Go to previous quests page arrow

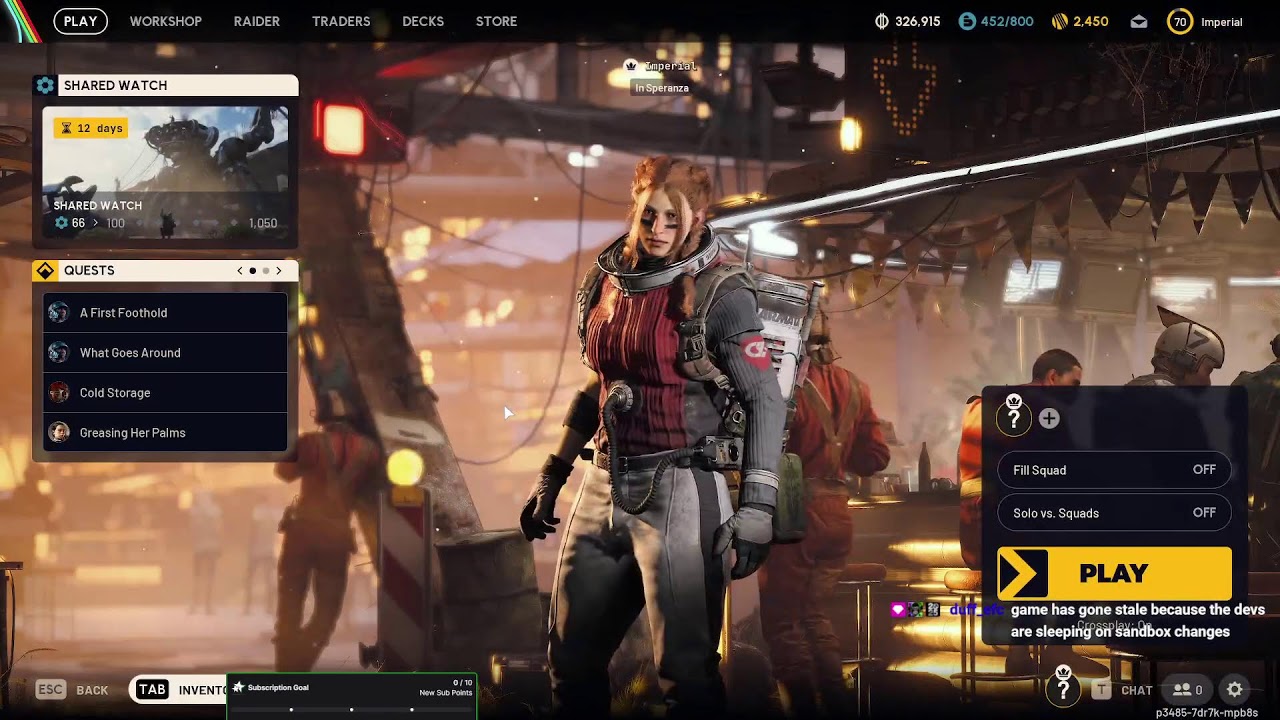239,271
